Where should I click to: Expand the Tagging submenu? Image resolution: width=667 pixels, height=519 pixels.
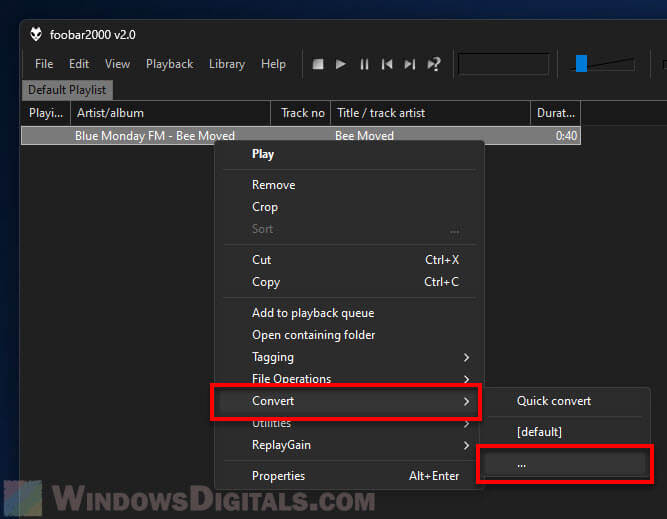[349, 357]
